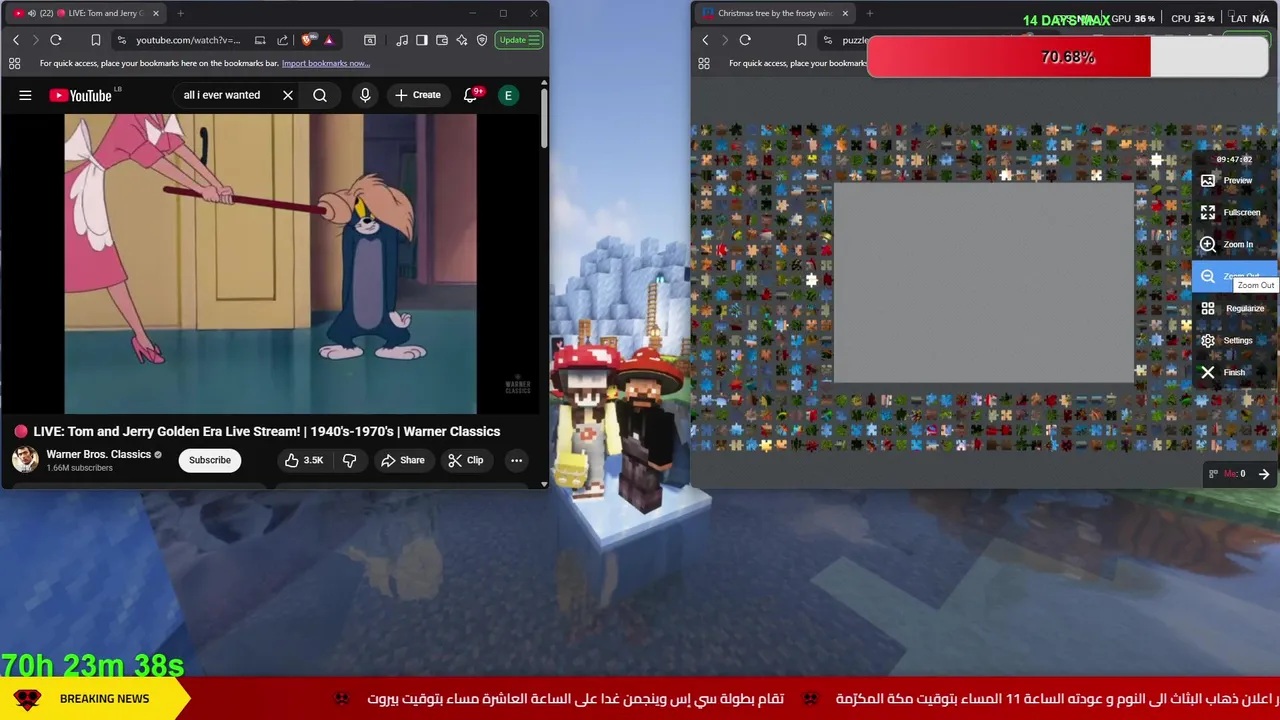Share the page from the address bar

pyautogui.click(x=282, y=40)
